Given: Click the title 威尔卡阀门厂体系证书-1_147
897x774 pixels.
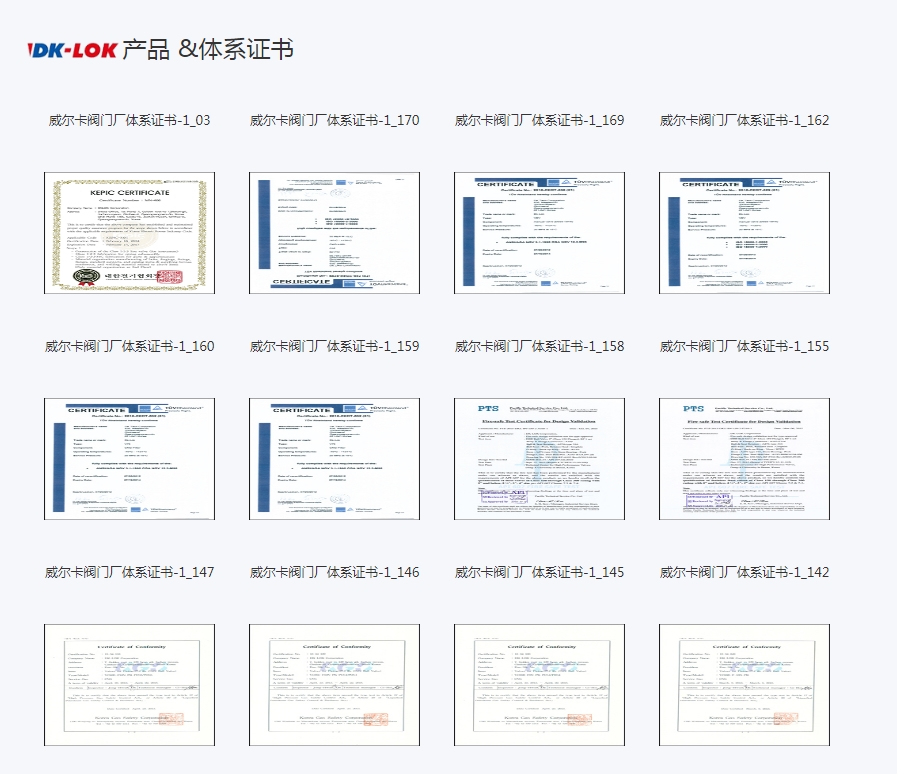Looking at the screenshot, I should coord(129,572).
